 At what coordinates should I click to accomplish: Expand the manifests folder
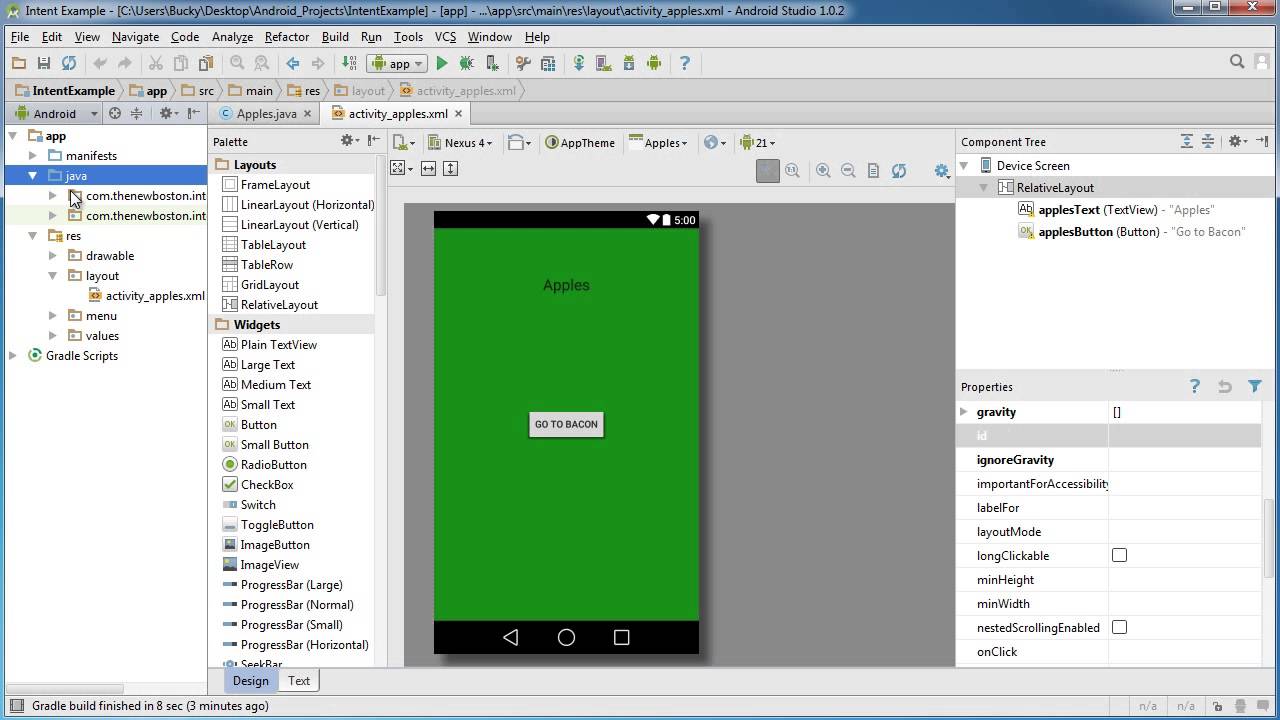[x=33, y=156]
